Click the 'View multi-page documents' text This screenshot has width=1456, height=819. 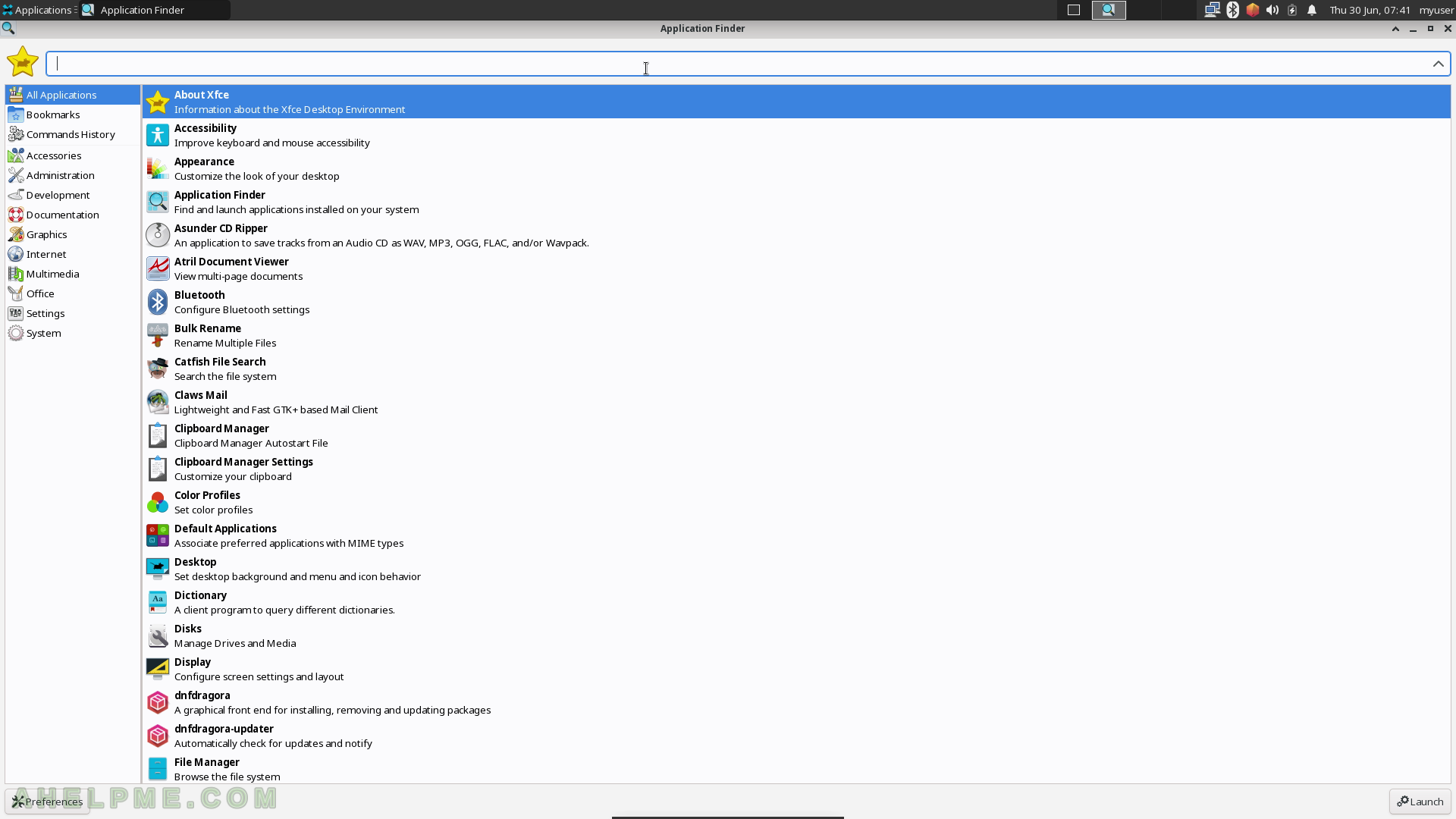click(x=238, y=277)
